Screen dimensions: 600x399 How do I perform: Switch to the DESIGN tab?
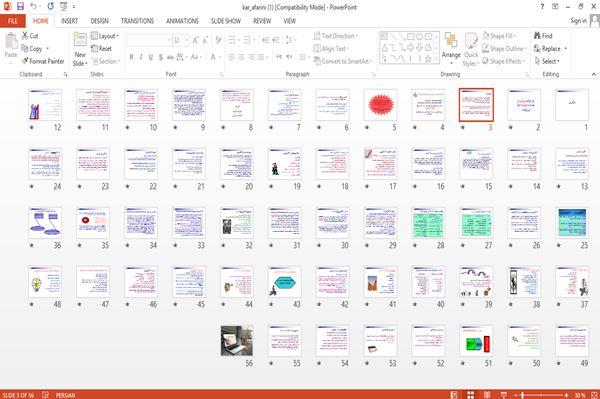99,21
